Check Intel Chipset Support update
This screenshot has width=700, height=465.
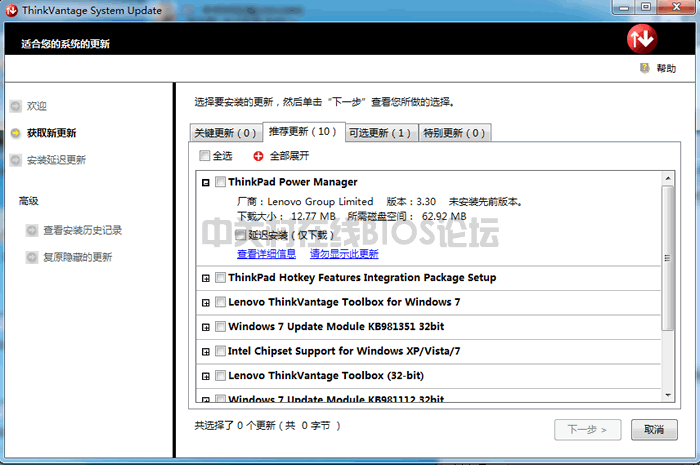click(220, 351)
